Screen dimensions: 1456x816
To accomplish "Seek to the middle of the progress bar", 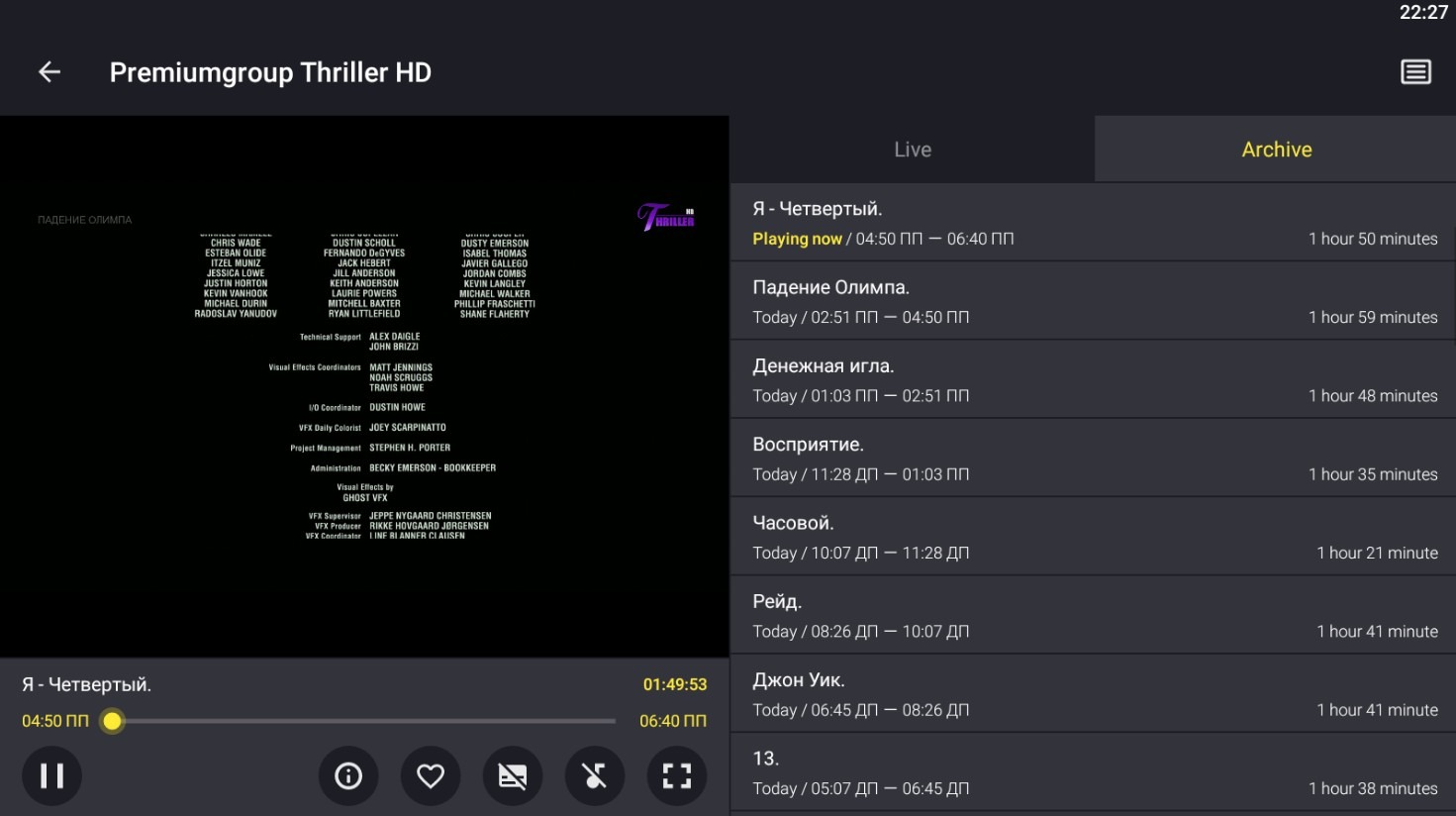I will click(364, 721).
